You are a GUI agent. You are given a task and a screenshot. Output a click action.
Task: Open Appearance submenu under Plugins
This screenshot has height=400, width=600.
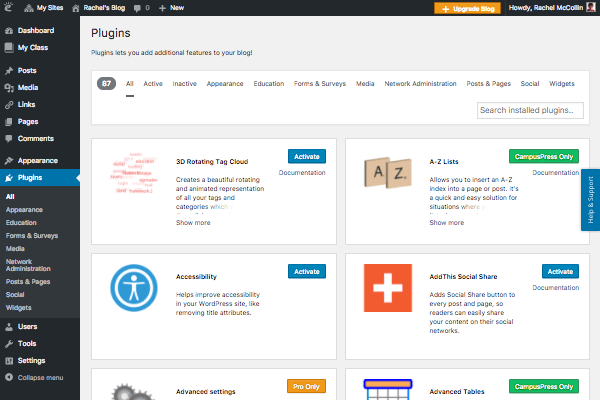click(x=24, y=210)
